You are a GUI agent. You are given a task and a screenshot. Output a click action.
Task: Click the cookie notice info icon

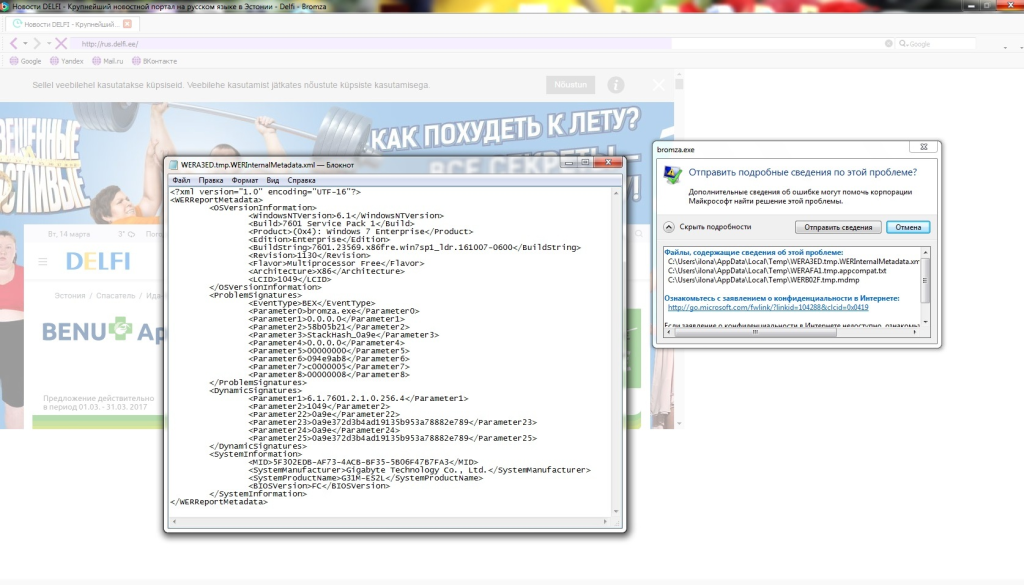coord(616,86)
